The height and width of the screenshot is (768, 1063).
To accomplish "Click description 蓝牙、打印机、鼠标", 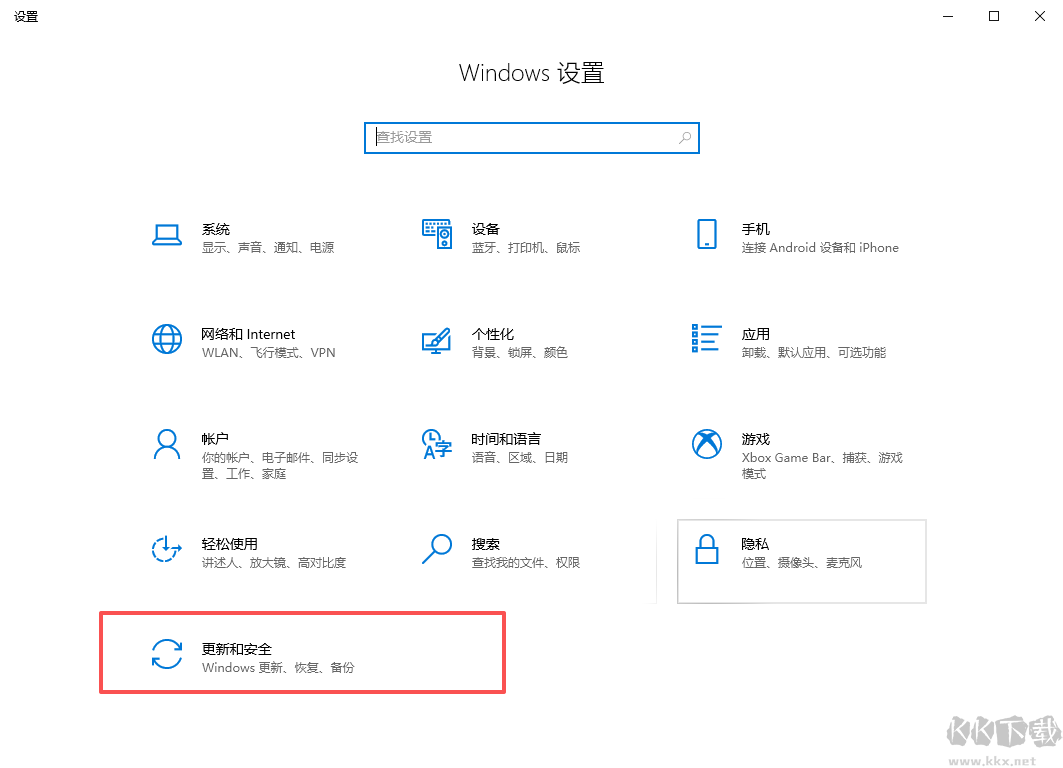I will 526,248.
